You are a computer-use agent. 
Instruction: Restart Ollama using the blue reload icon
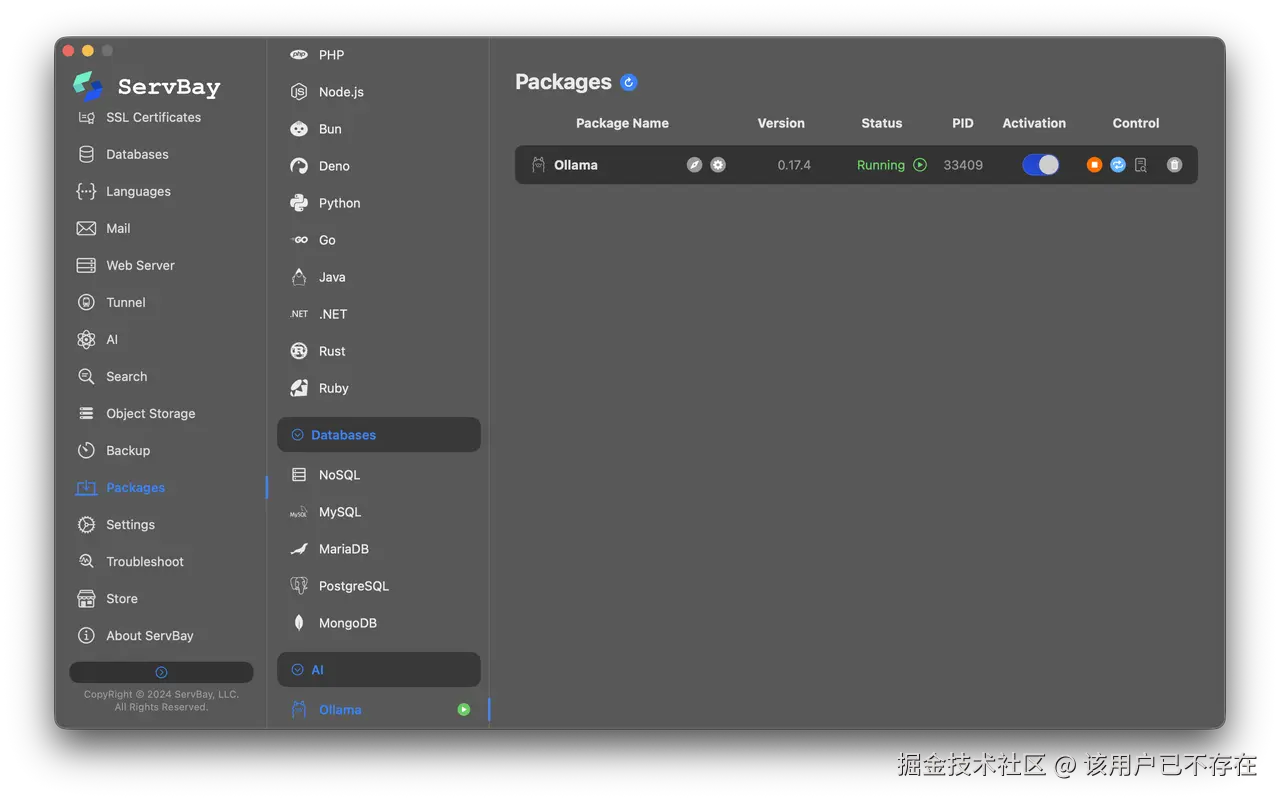pos(1118,165)
